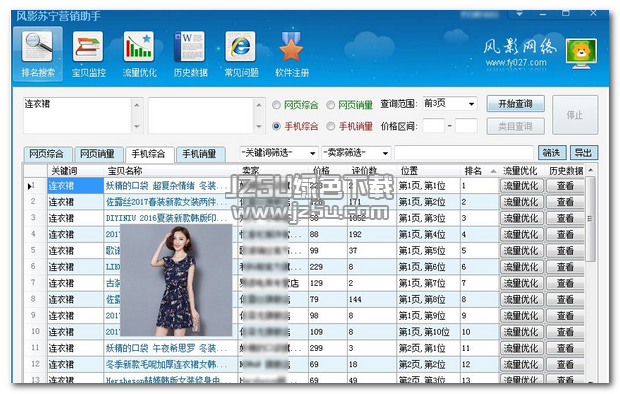Click 查看 button in row 8

[x=565, y=299]
